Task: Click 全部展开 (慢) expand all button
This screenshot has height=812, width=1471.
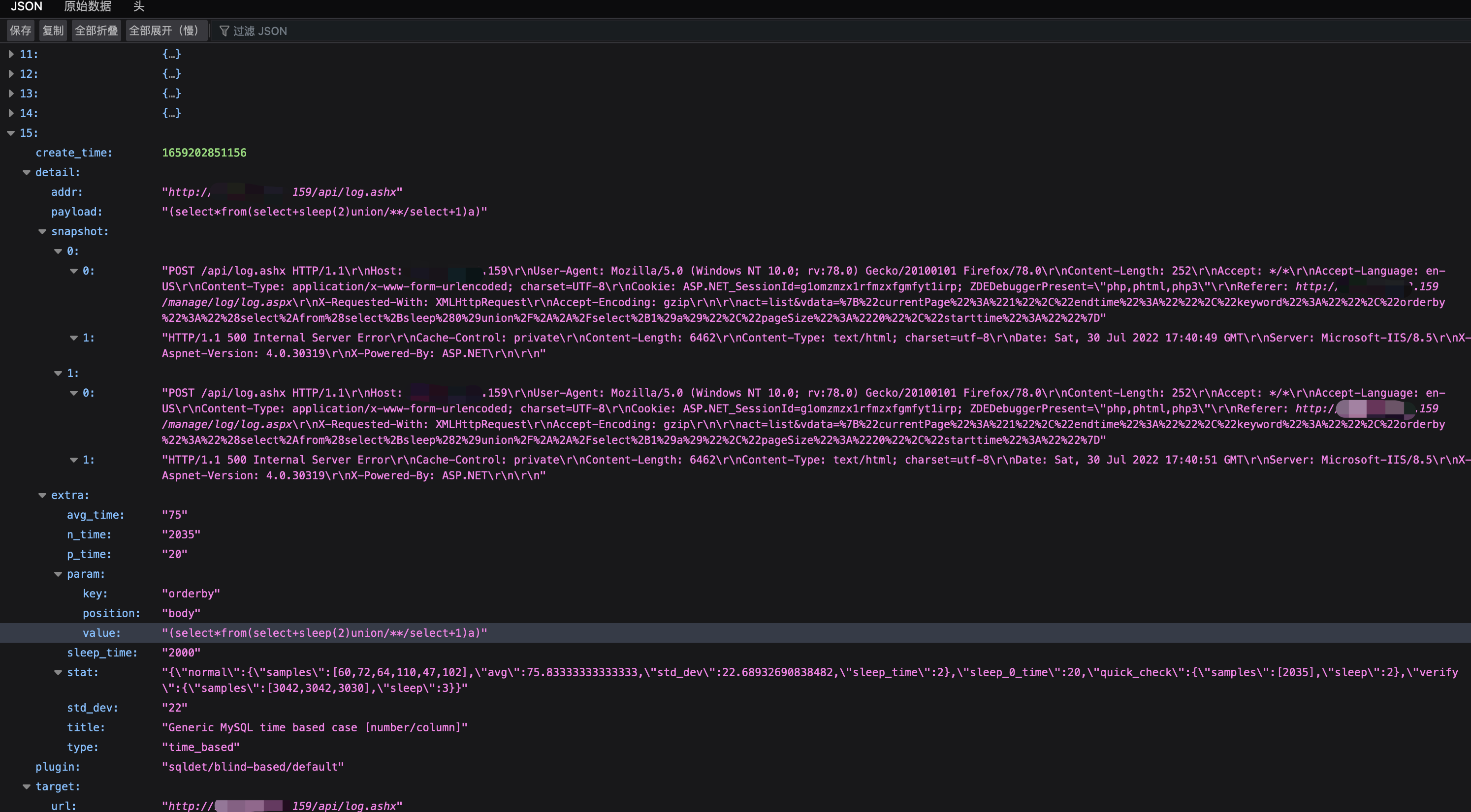Action: [164, 31]
